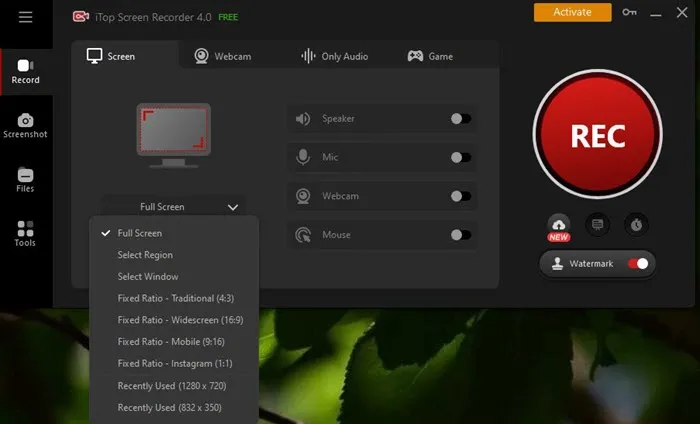Click the orange Activate button
The image size is (700, 424).
pyautogui.click(x=572, y=12)
